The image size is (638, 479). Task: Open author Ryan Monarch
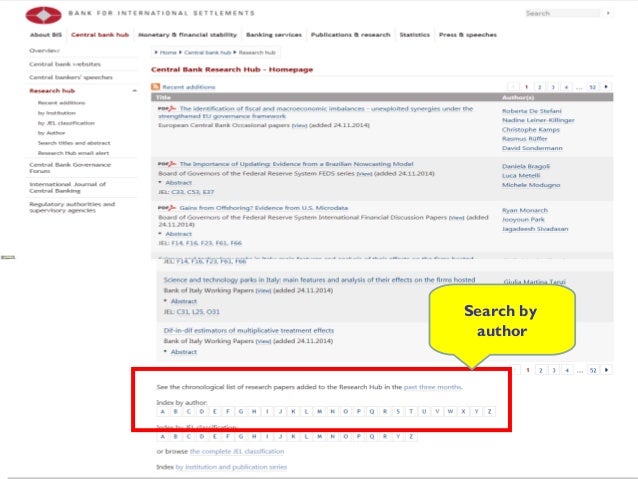[525, 210]
